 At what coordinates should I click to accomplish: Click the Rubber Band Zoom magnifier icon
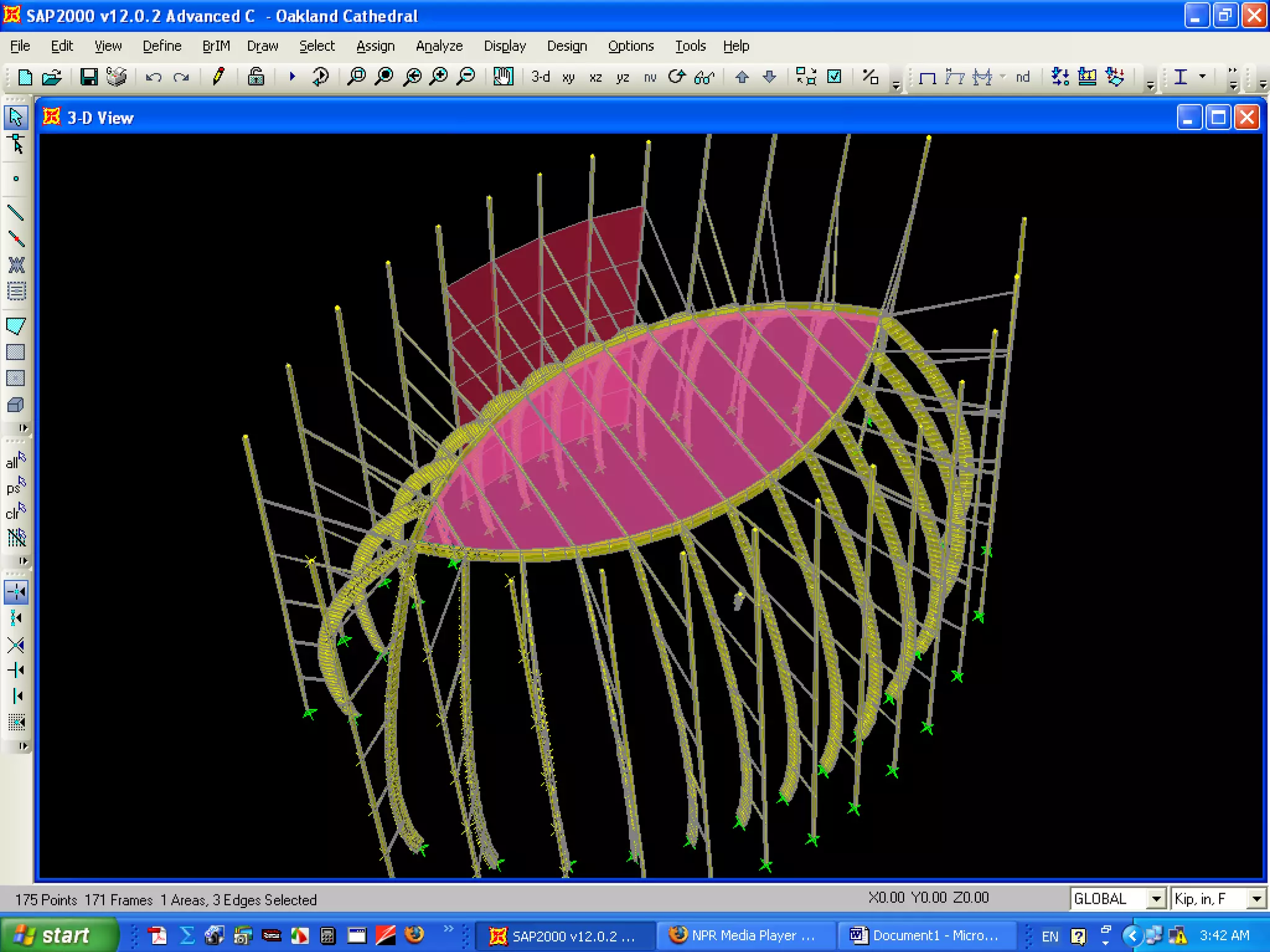[356, 77]
